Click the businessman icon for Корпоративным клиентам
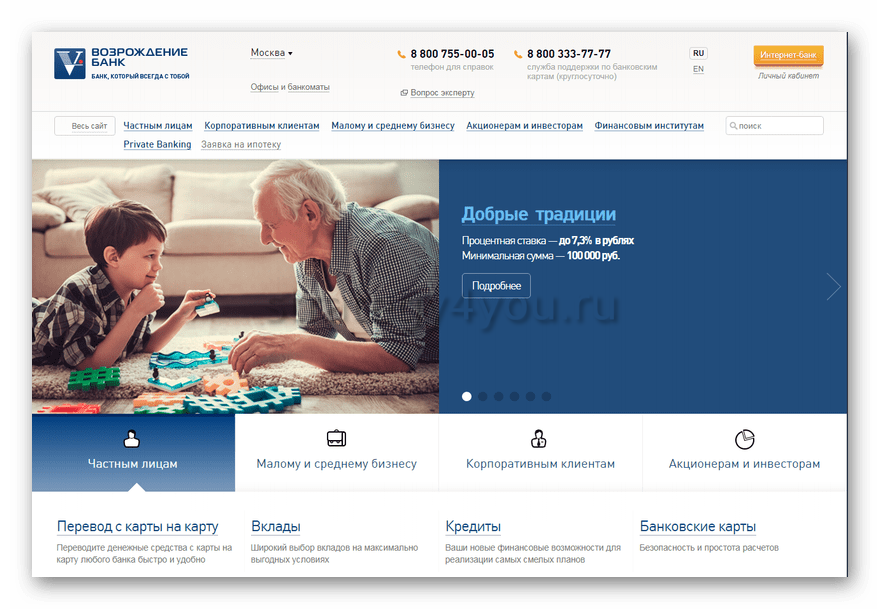The width and height of the screenshot is (880, 609). point(539,438)
